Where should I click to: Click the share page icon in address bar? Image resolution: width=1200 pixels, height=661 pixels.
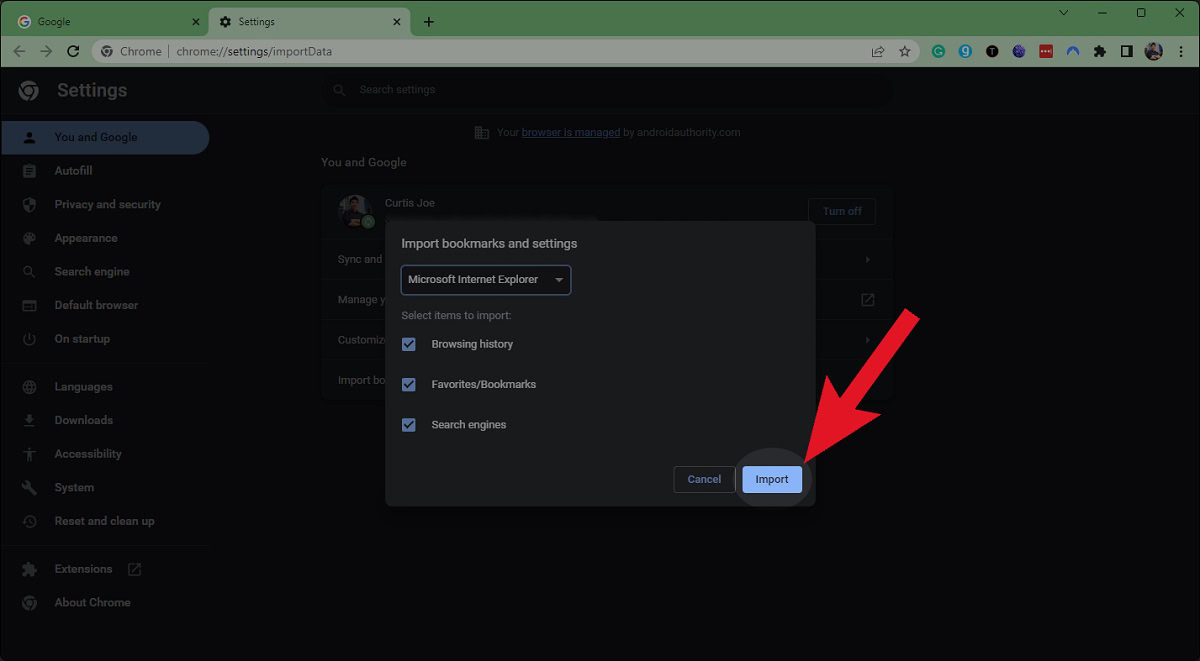(x=878, y=51)
